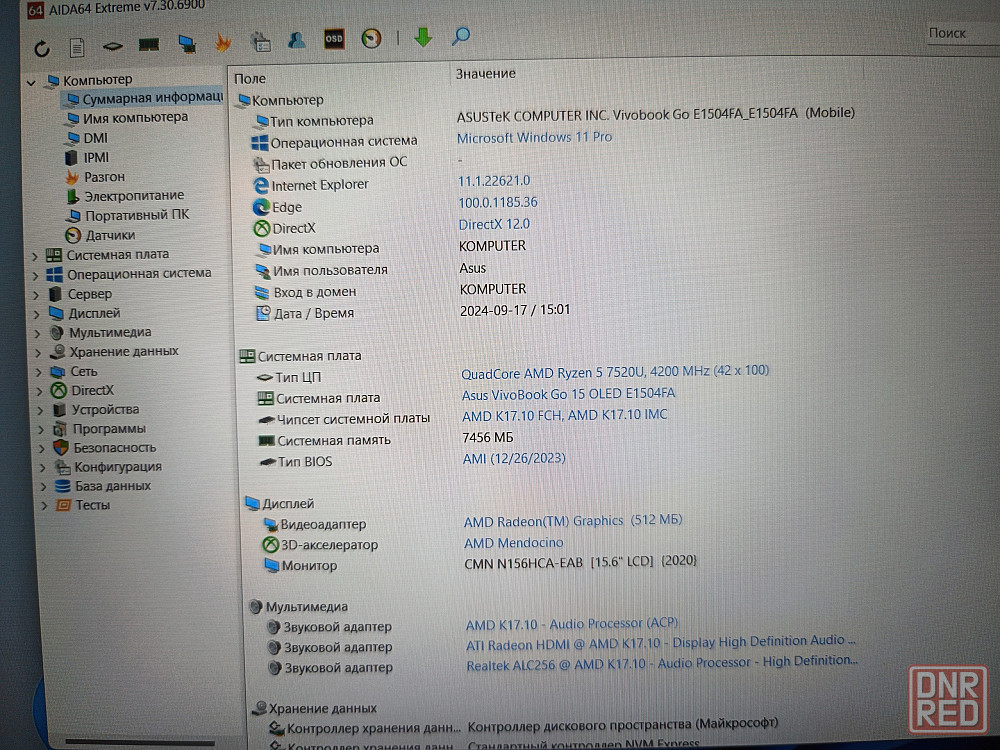Select the Конфигурация tree item

pyautogui.click(x=108, y=467)
